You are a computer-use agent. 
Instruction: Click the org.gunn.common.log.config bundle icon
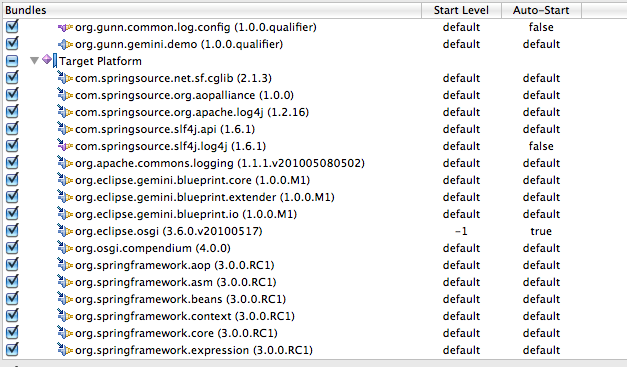click(65, 27)
